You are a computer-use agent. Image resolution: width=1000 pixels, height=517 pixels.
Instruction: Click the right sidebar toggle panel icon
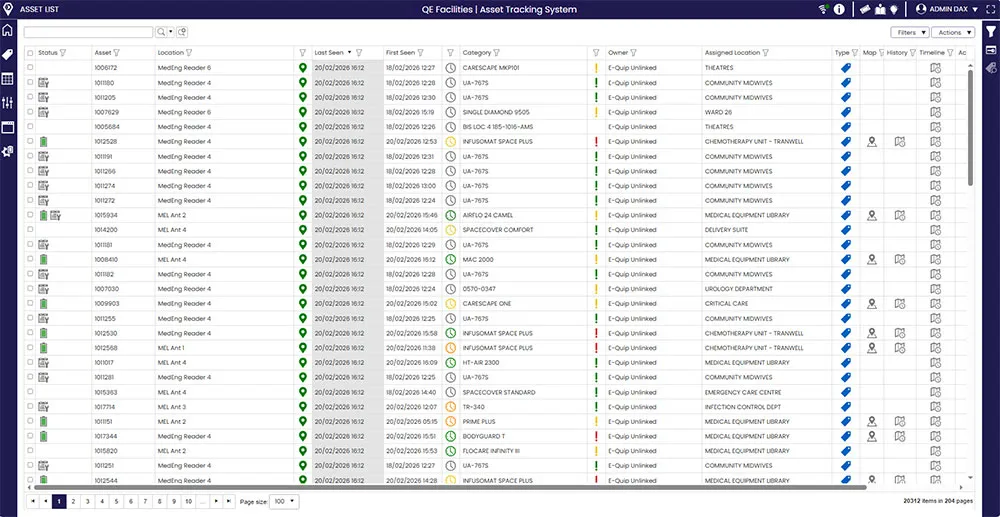991,50
